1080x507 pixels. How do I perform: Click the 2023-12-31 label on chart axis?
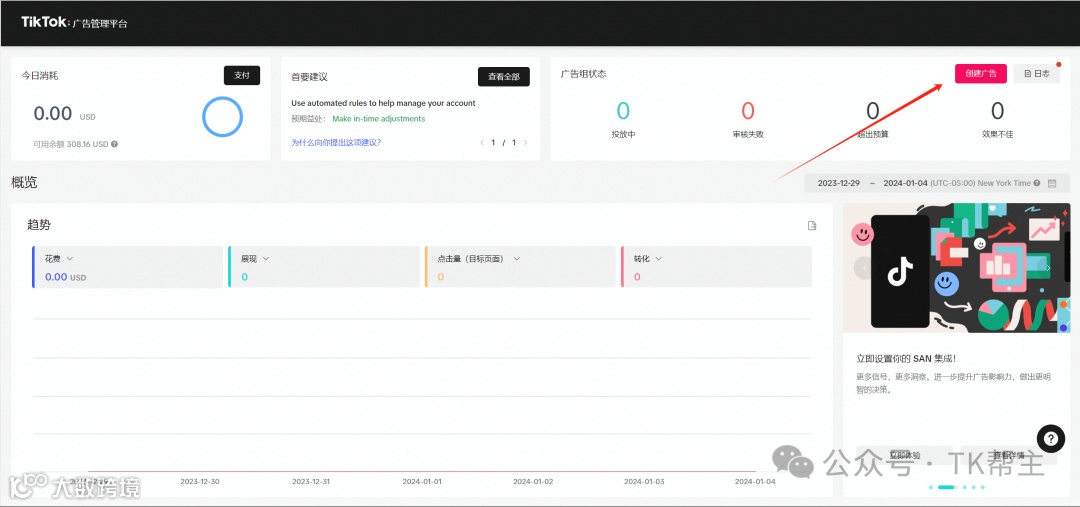(x=311, y=482)
